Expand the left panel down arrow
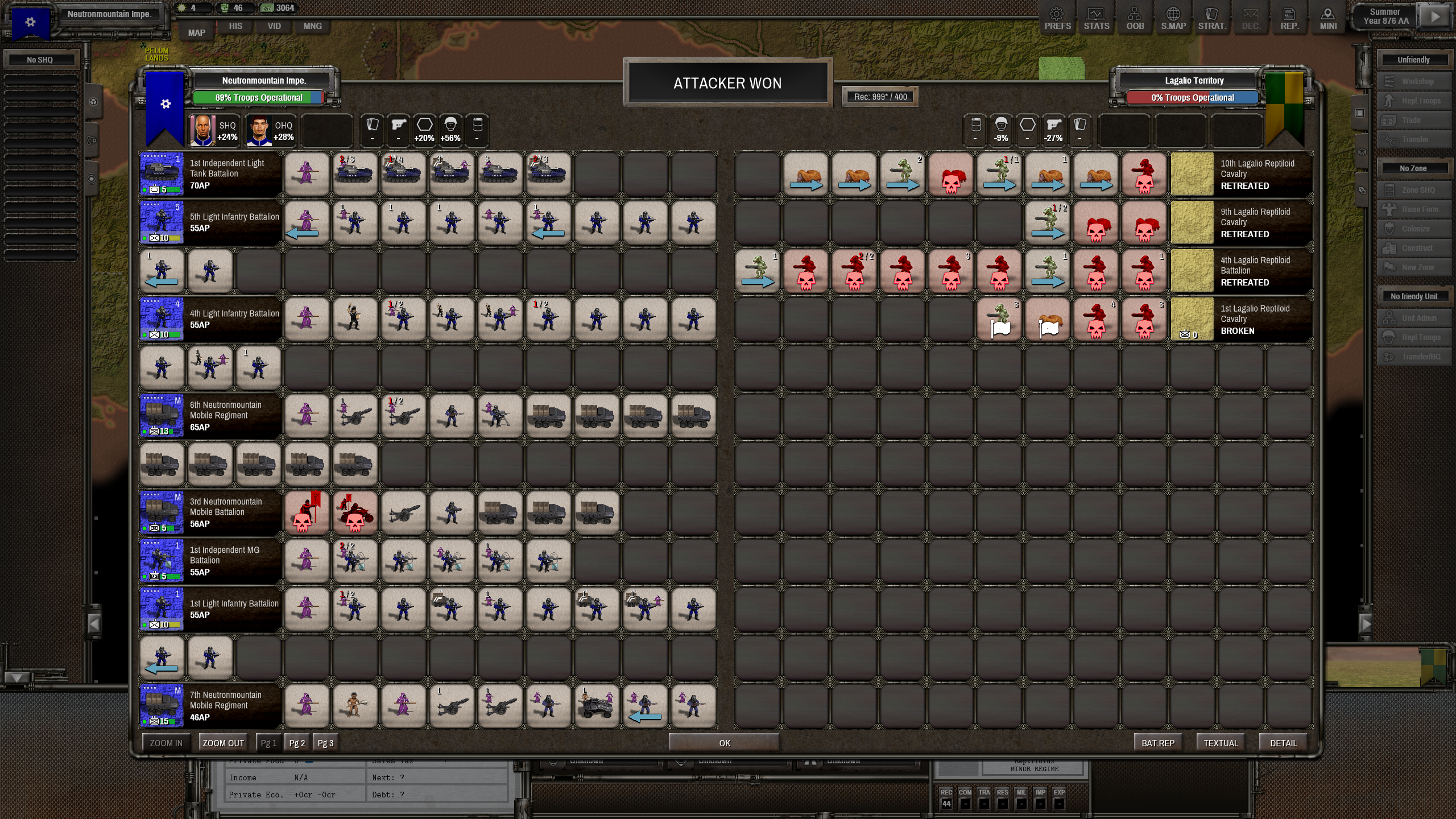Screen dimensions: 1456x819 click(17, 677)
